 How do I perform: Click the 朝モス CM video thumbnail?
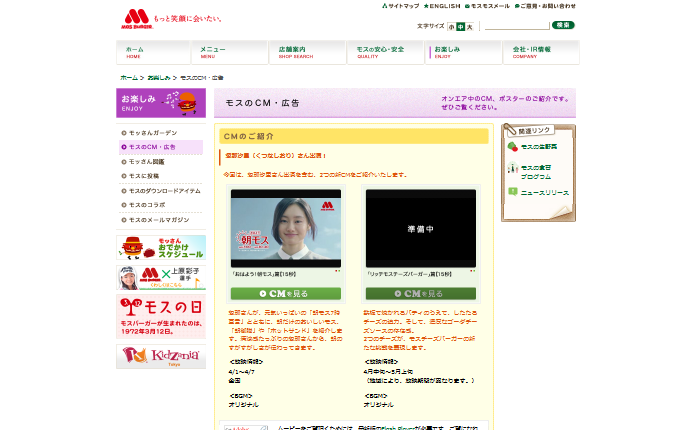[x=286, y=229]
